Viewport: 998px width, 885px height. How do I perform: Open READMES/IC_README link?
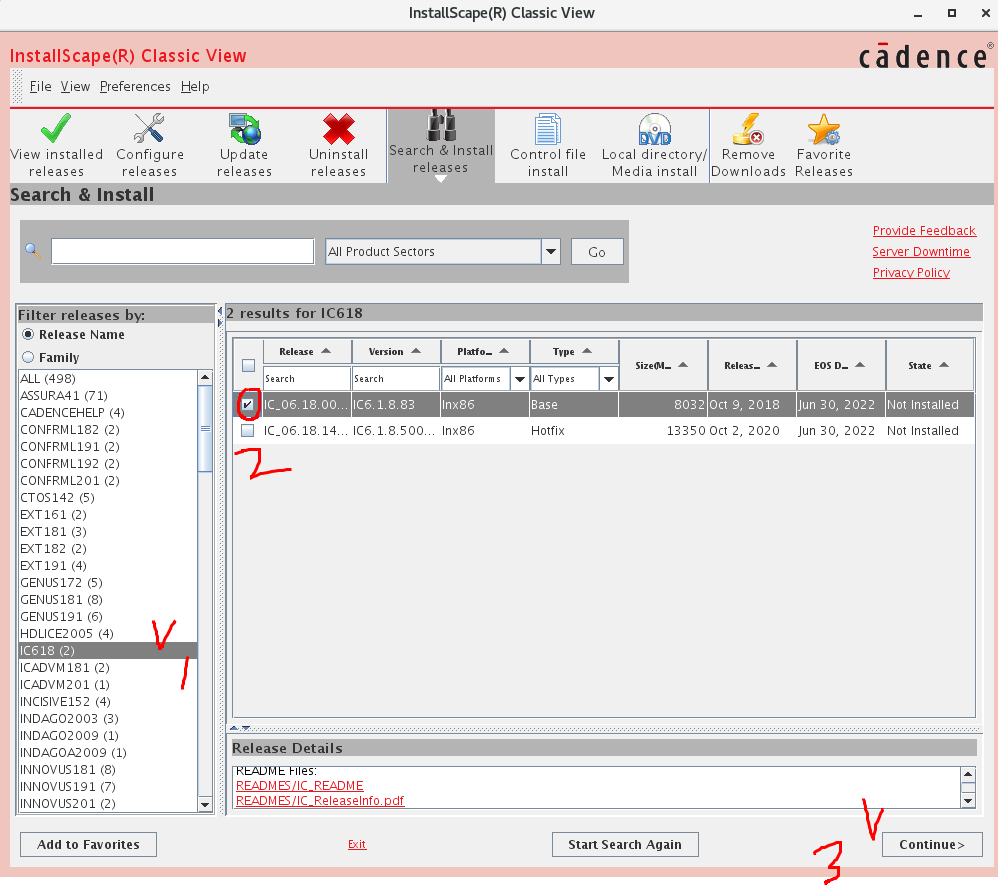(300, 786)
